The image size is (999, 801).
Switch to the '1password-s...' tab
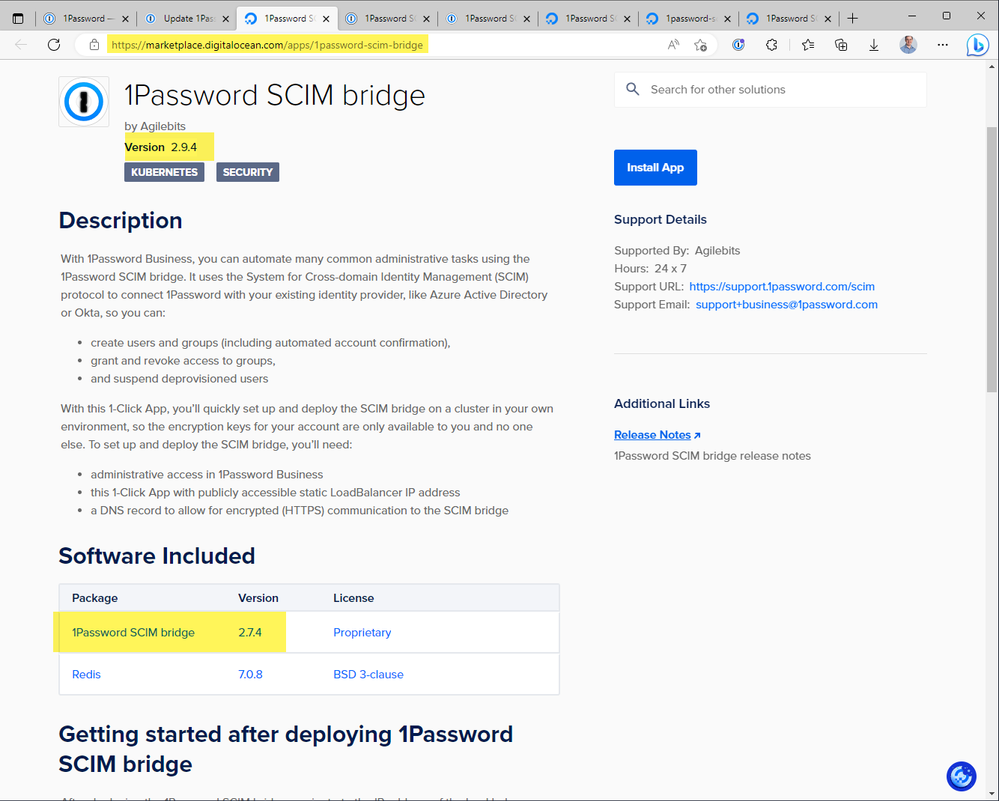(687, 18)
